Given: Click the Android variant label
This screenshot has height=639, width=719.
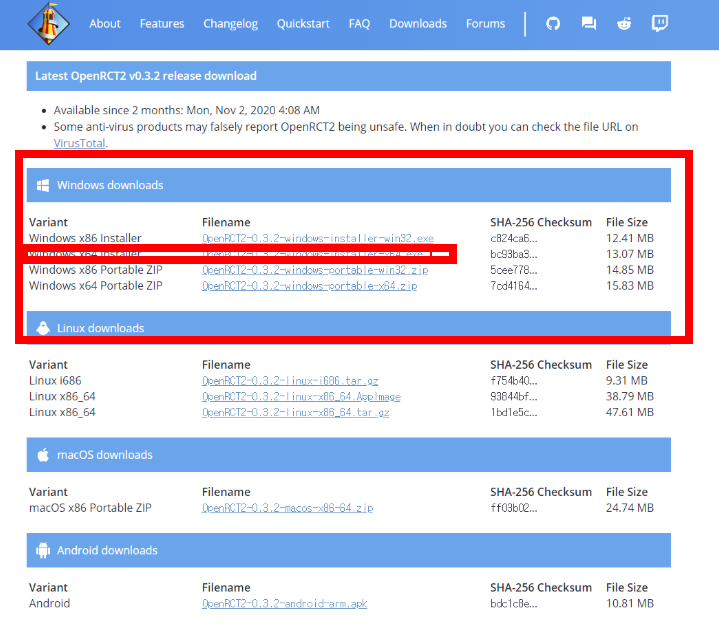Looking at the screenshot, I should click(x=50, y=604).
